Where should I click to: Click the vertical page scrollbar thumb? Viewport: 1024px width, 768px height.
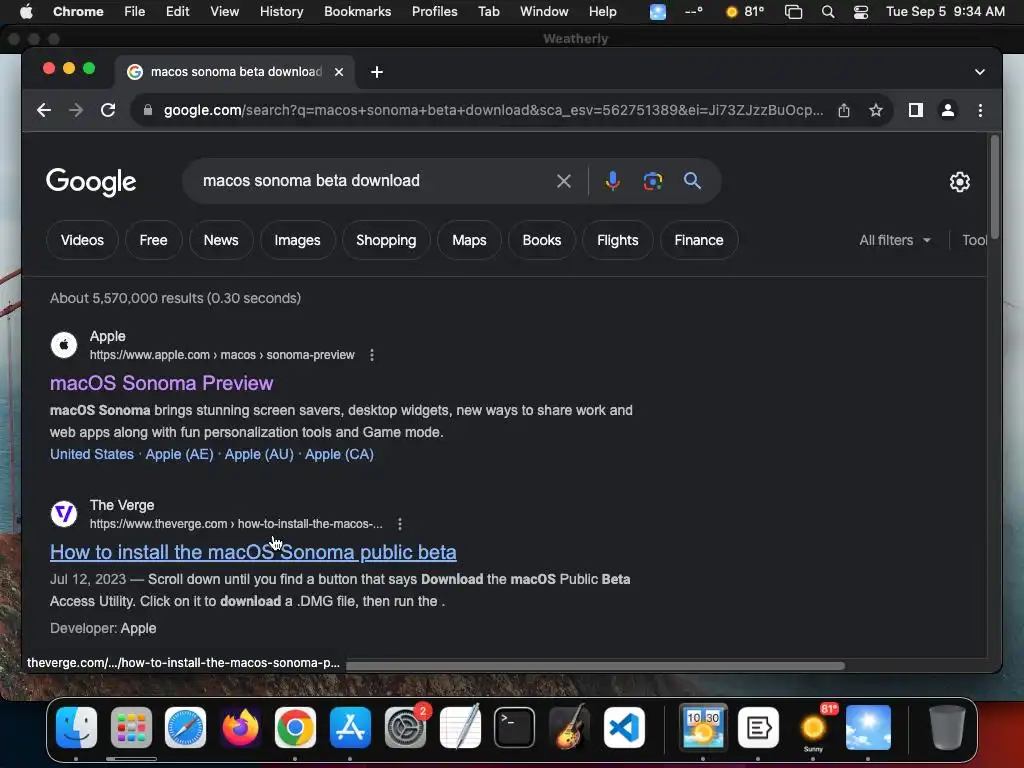coord(995,186)
